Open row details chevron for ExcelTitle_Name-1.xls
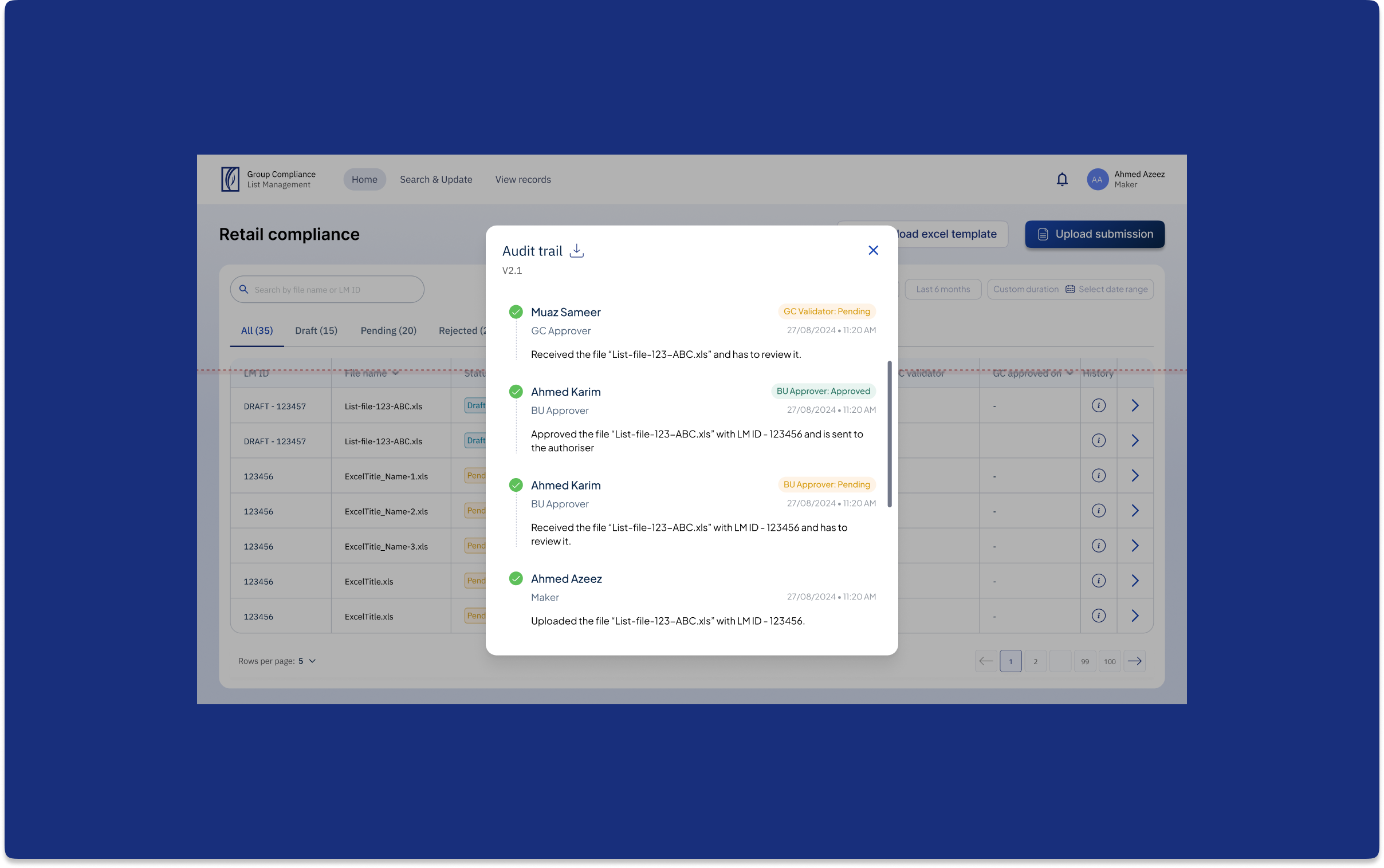 [x=1135, y=475]
